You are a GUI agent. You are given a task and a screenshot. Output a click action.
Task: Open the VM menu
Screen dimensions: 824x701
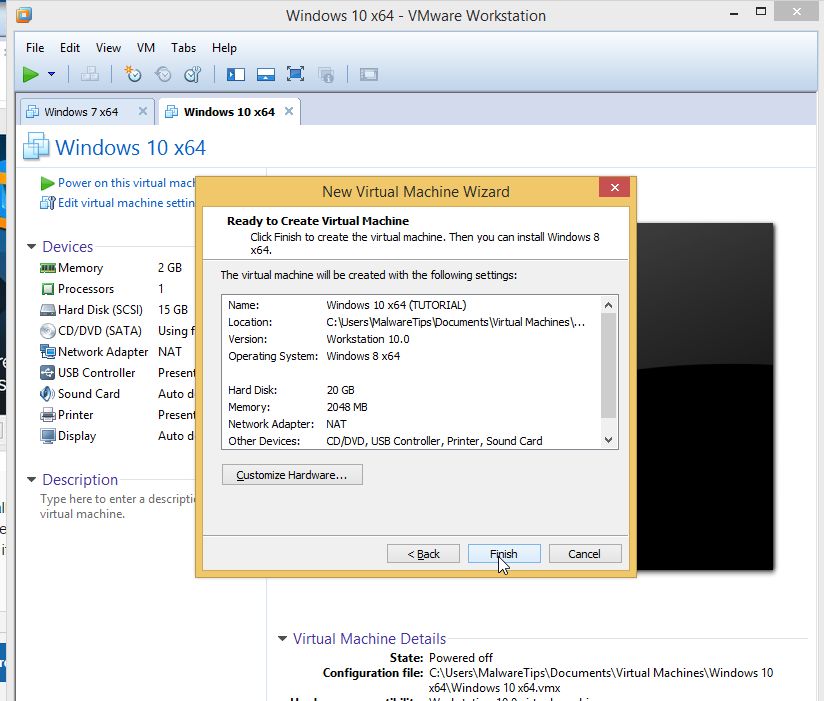pyautogui.click(x=146, y=48)
